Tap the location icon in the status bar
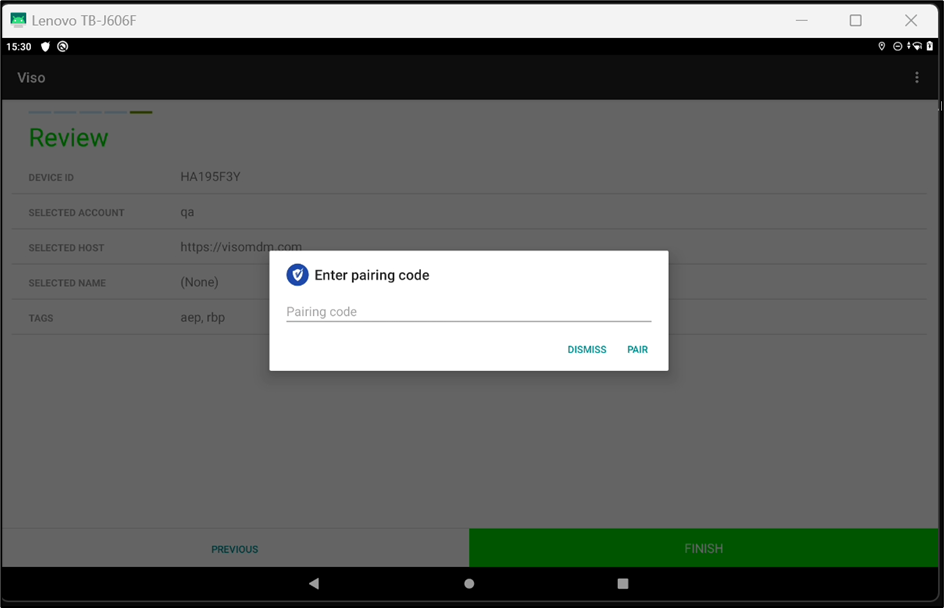The height and width of the screenshot is (608, 944). (x=882, y=46)
